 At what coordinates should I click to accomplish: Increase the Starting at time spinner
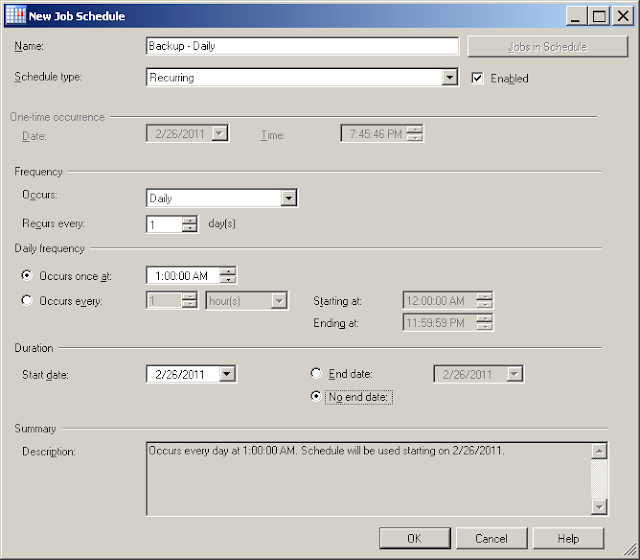pos(484,297)
